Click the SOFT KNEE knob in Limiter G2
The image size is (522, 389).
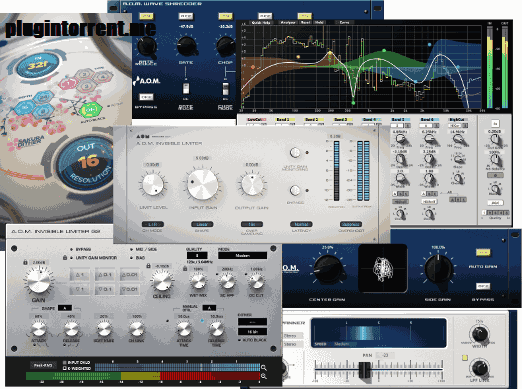[104, 329]
